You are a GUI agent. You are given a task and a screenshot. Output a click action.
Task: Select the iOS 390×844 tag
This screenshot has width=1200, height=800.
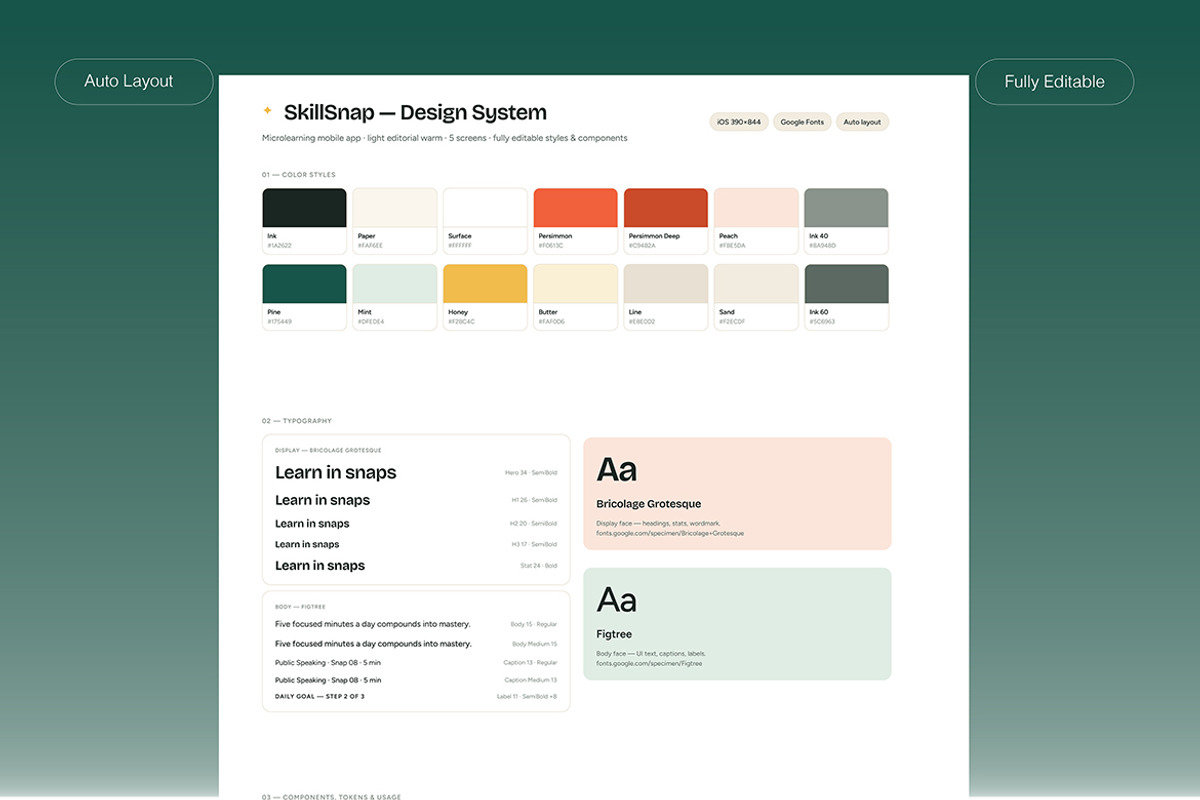(x=739, y=122)
